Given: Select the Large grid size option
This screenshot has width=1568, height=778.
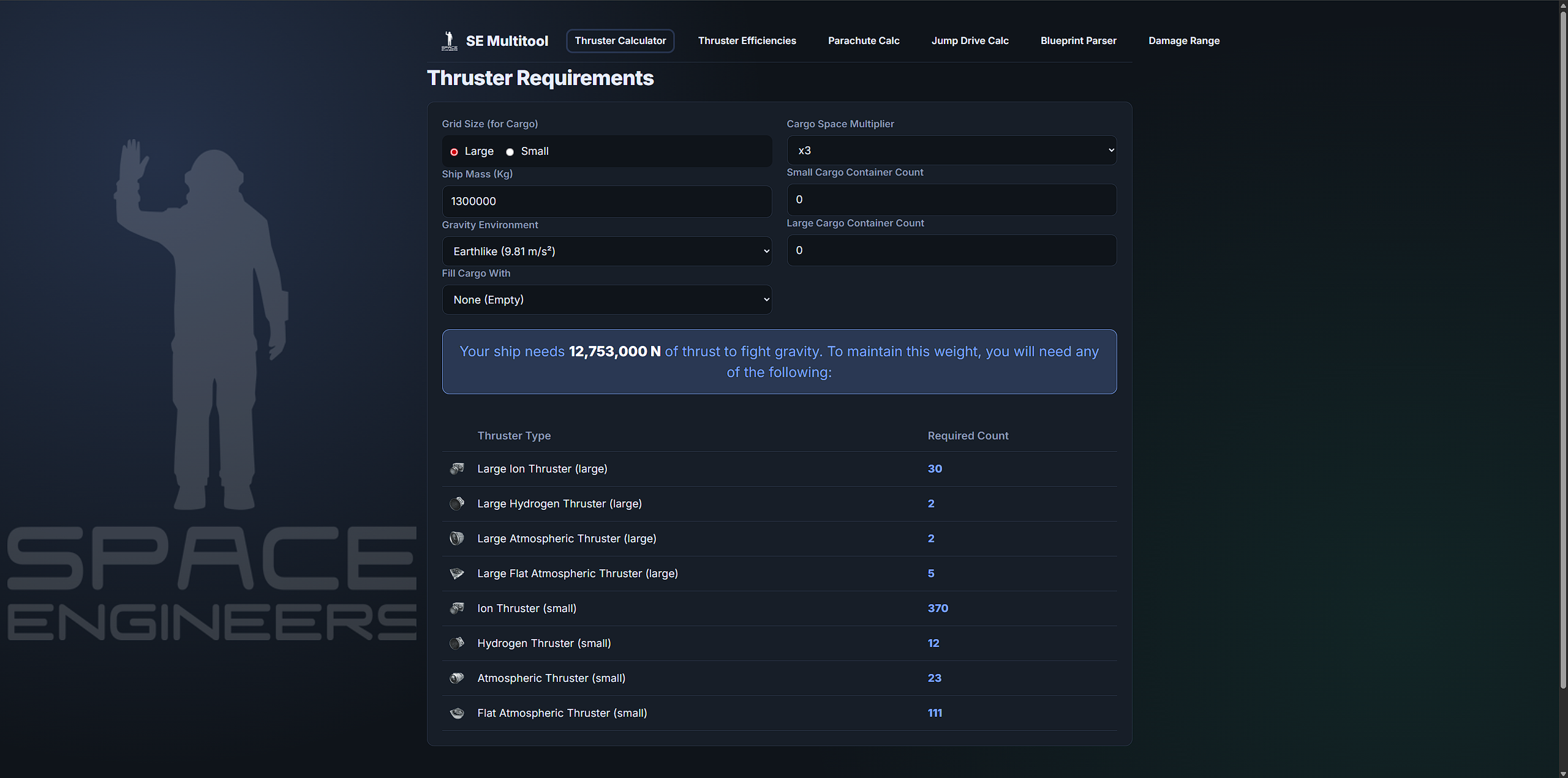Looking at the screenshot, I should tap(454, 151).
